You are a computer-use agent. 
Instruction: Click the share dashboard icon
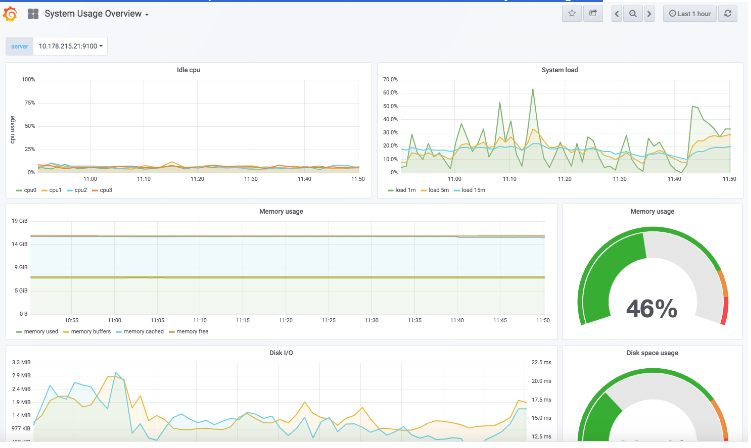click(x=593, y=13)
